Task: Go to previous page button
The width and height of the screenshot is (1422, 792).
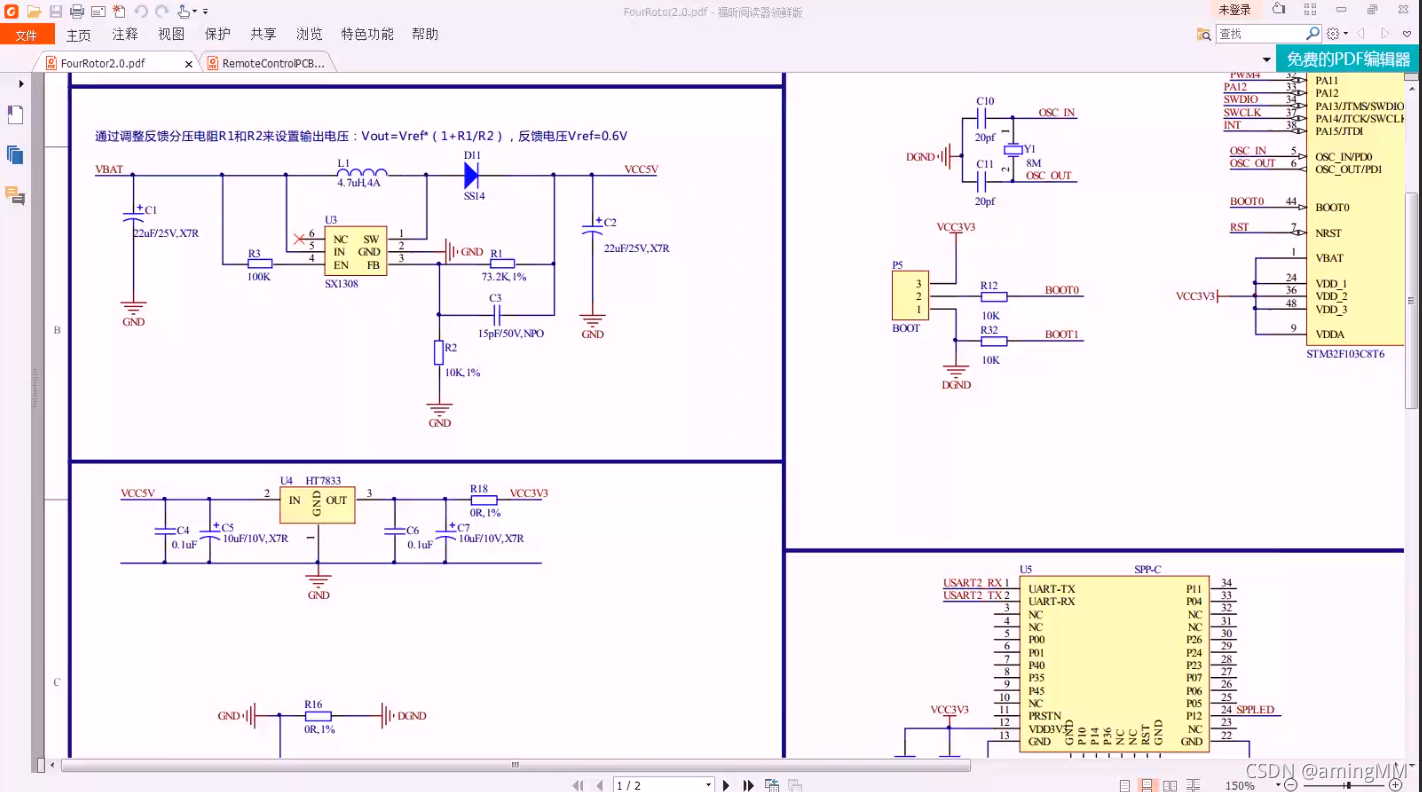Action: click(x=599, y=786)
